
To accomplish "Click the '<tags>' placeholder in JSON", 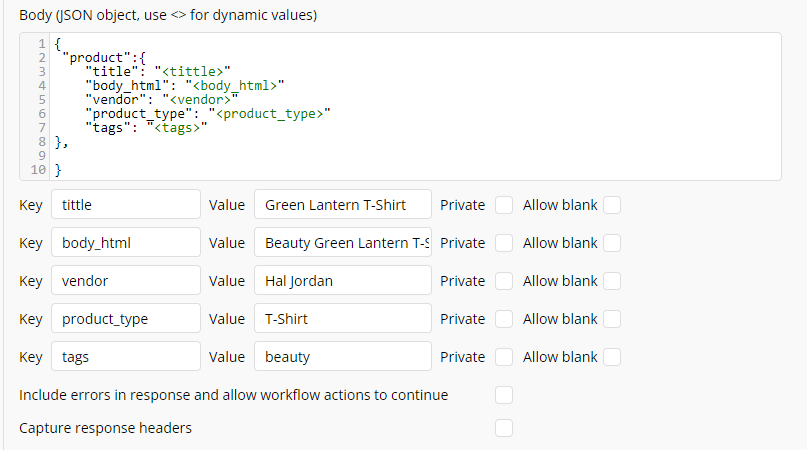I will pos(177,128).
